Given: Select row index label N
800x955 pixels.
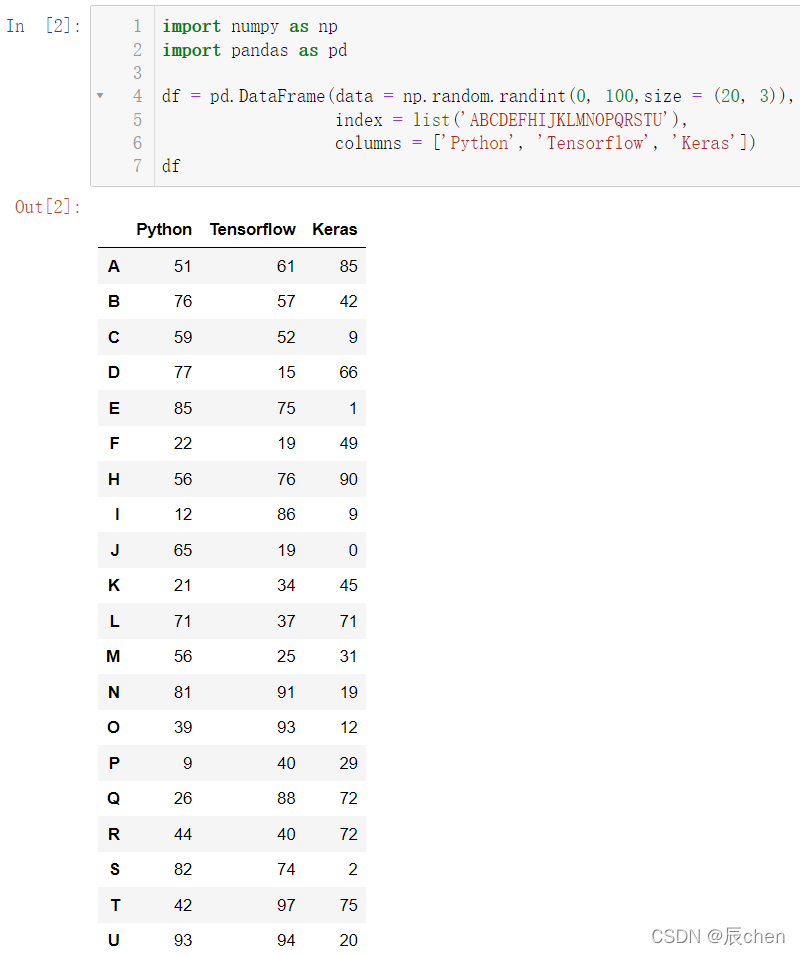Looking at the screenshot, I should click(x=114, y=692).
